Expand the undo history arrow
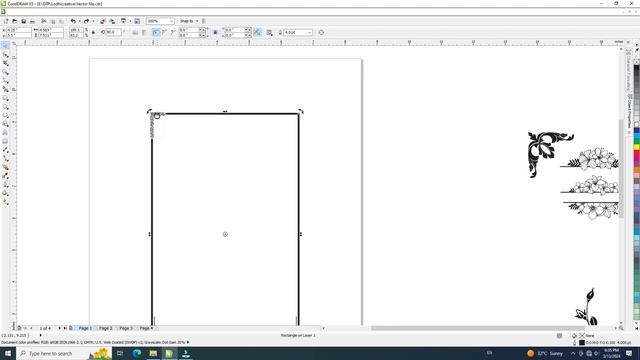The height and width of the screenshot is (360, 640). tap(79, 21)
